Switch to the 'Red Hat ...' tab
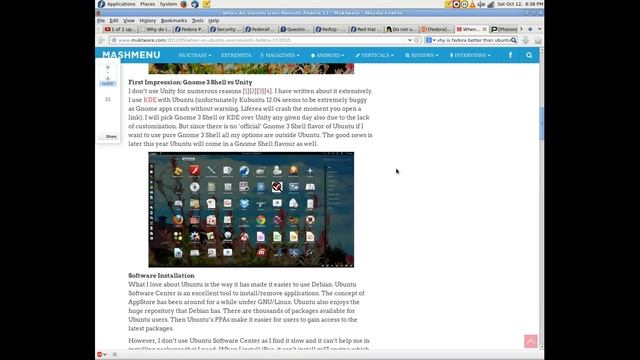The height and width of the screenshot is (360, 640). 366,29
